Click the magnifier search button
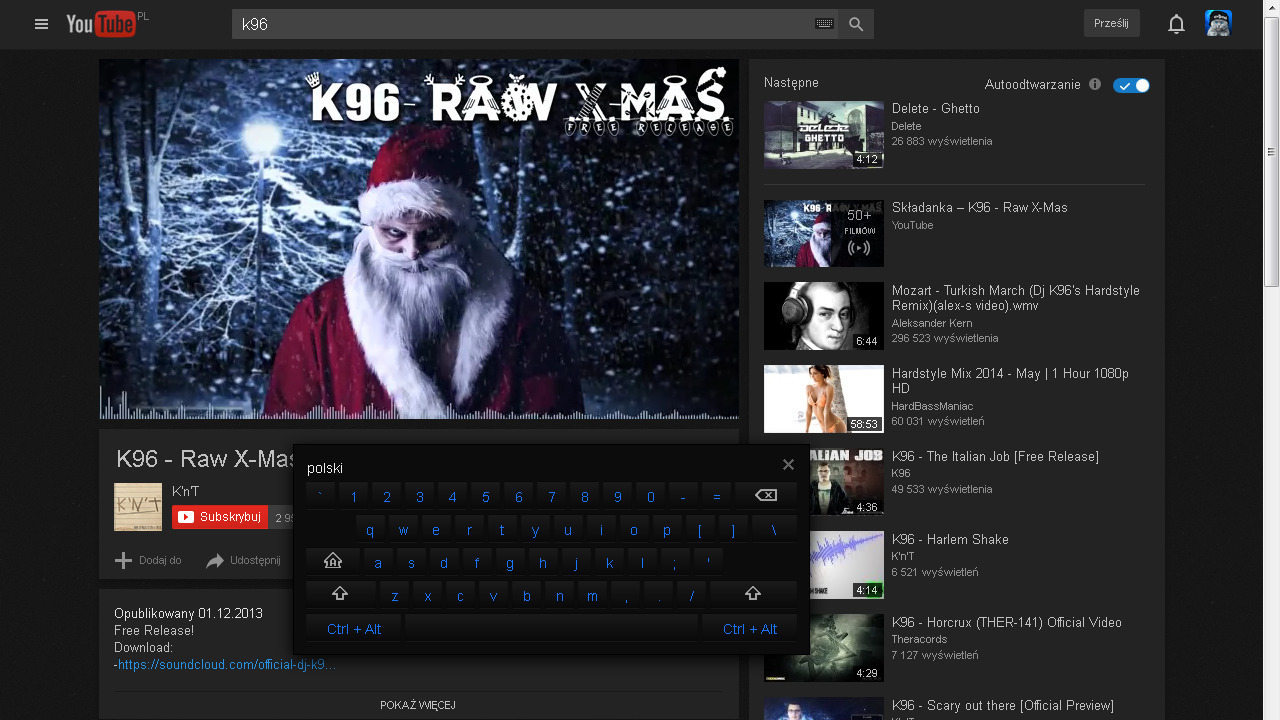The width and height of the screenshot is (1280, 720). click(x=856, y=24)
